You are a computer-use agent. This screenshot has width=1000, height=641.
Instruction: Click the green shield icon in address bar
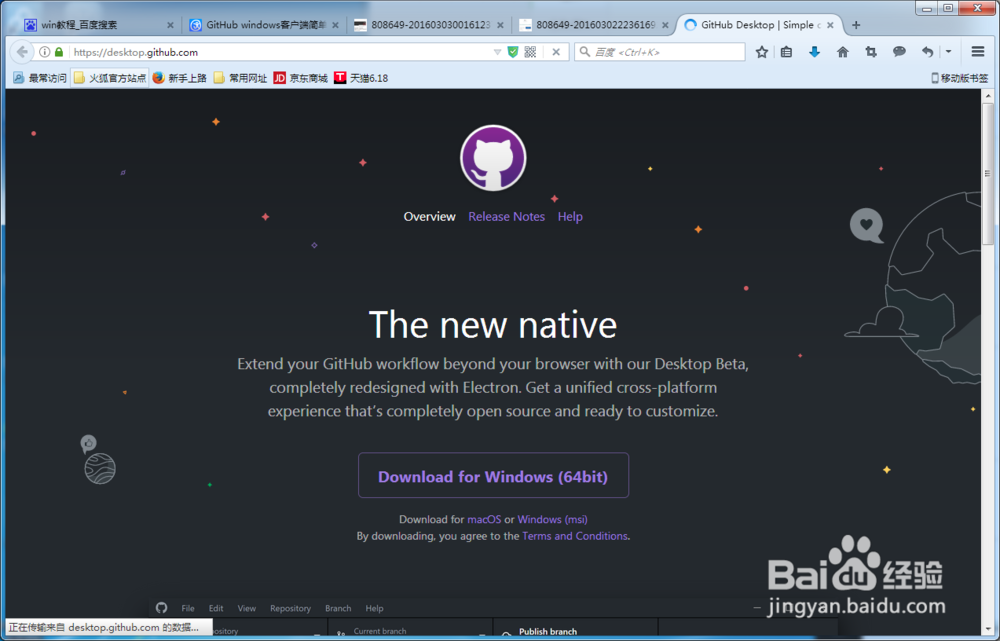click(513, 52)
